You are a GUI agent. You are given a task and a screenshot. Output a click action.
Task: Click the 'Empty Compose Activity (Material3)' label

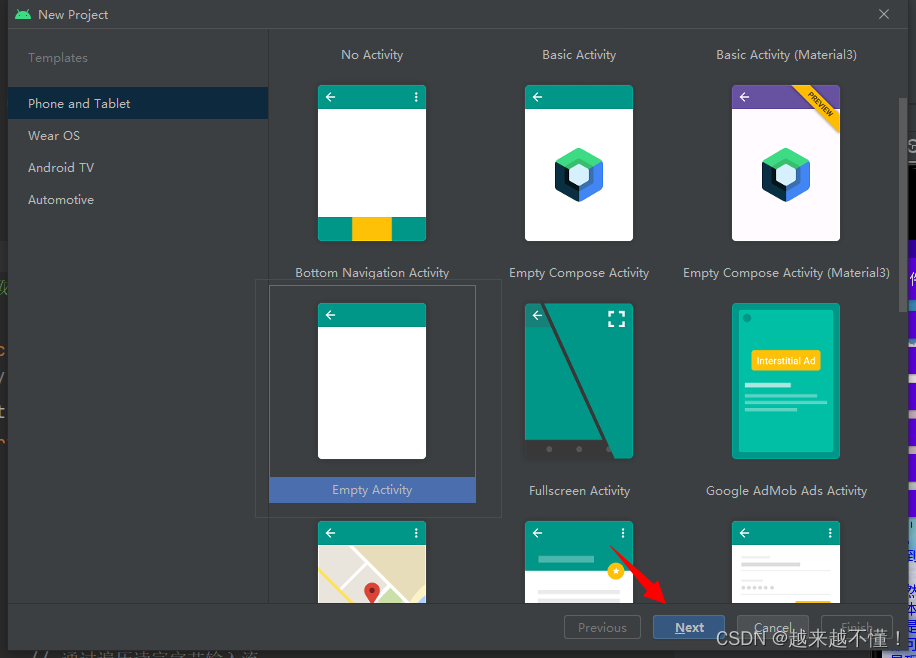786,273
